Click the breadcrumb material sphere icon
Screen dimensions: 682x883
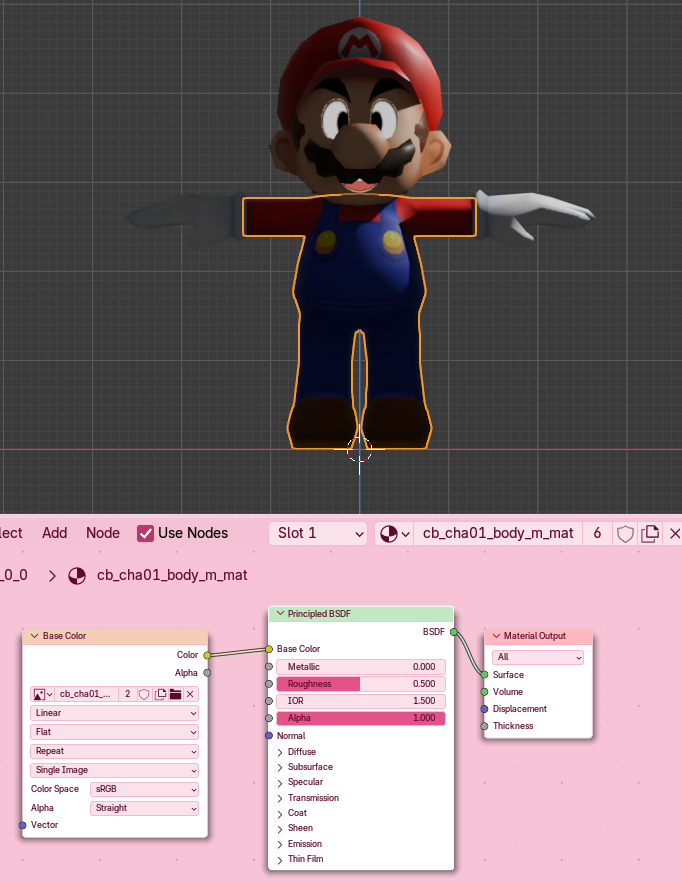click(x=77, y=576)
